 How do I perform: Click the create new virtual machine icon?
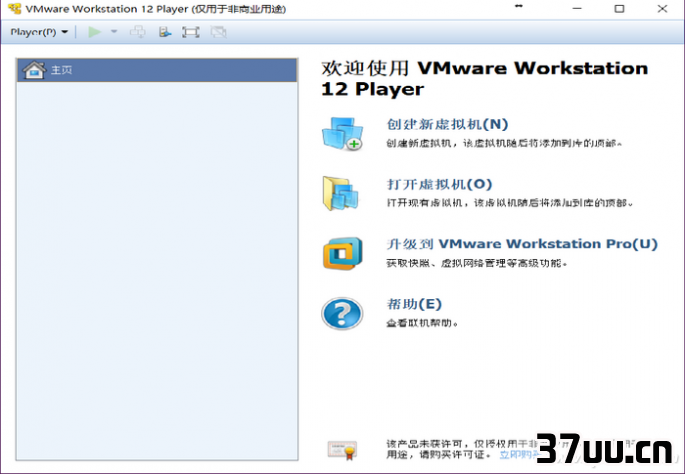342,134
